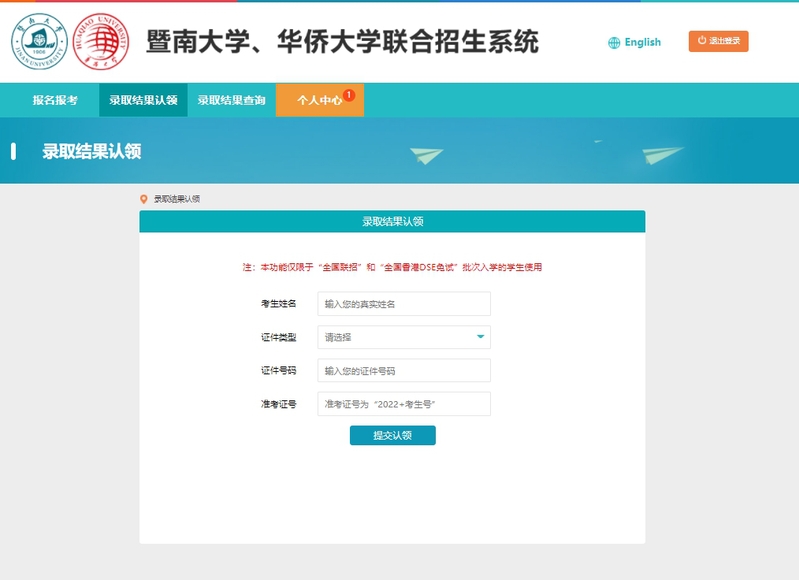The image size is (799, 580).
Task: Focus the 考生姓名 name input field
Action: (404, 304)
